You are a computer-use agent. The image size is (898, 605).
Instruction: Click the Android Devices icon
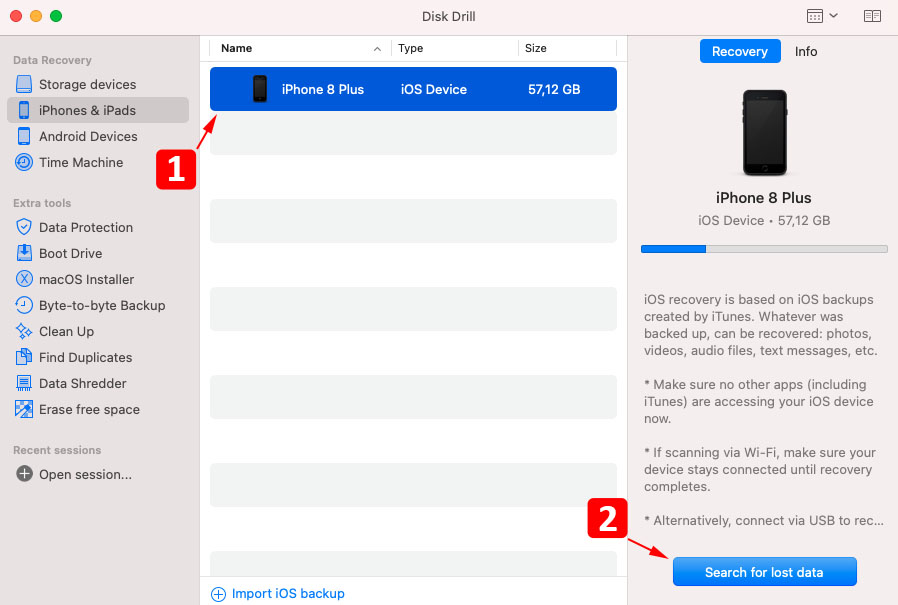point(24,136)
